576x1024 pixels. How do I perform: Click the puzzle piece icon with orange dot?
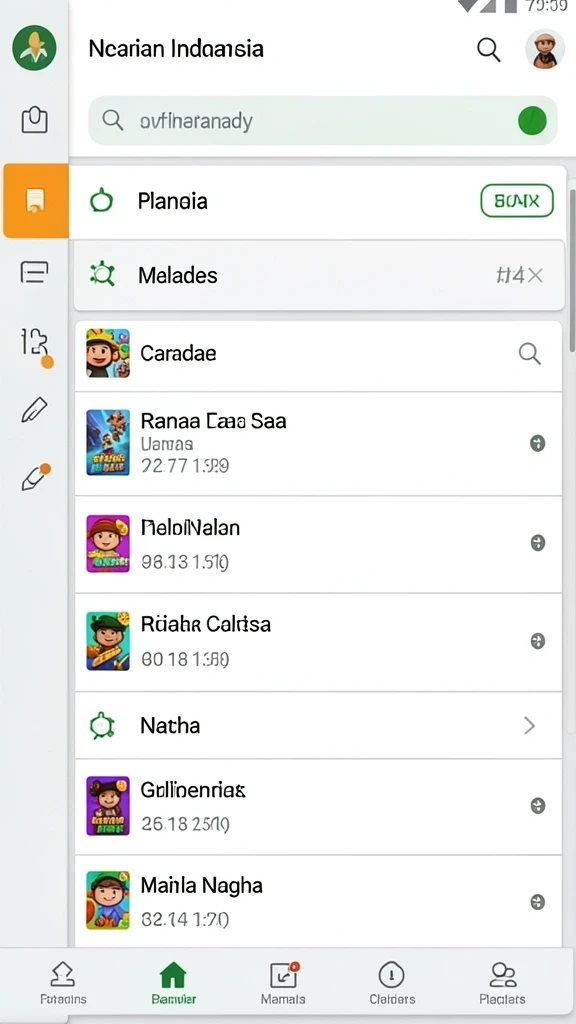(35, 344)
